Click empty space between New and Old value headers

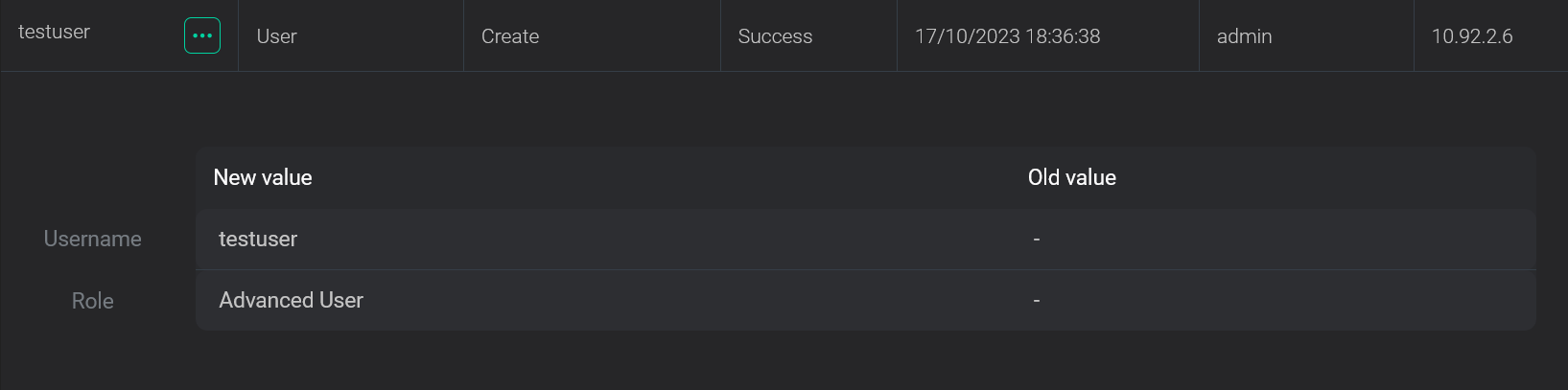coord(671,177)
